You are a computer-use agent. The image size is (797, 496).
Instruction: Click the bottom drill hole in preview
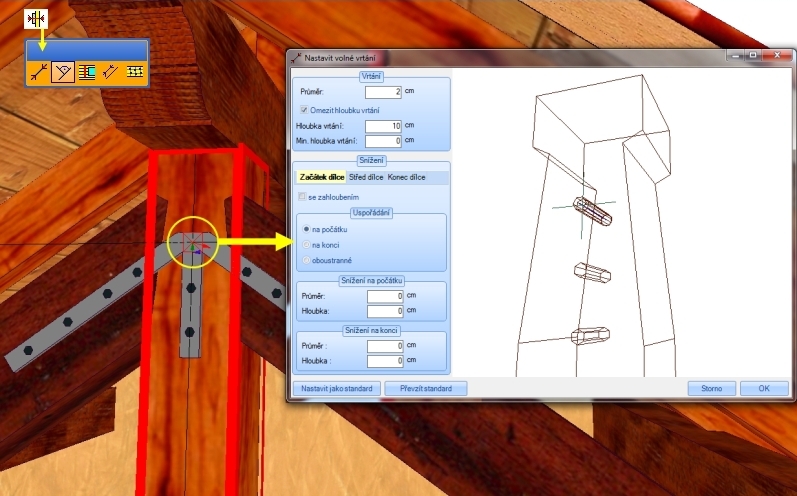(590, 335)
